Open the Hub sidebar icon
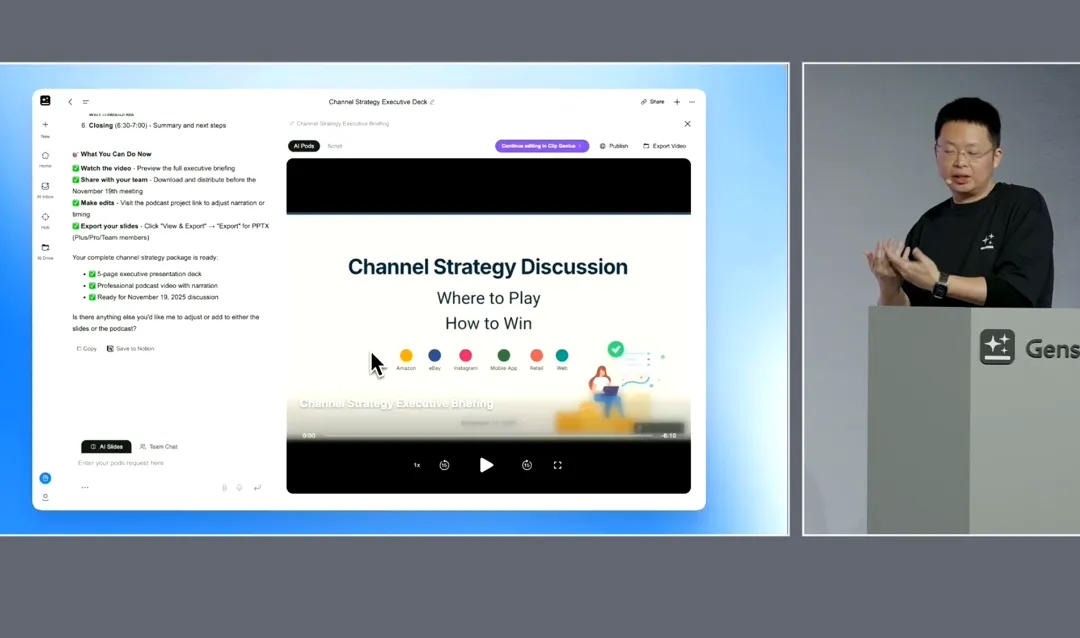The height and width of the screenshot is (638, 1080). [x=45, y=217]
